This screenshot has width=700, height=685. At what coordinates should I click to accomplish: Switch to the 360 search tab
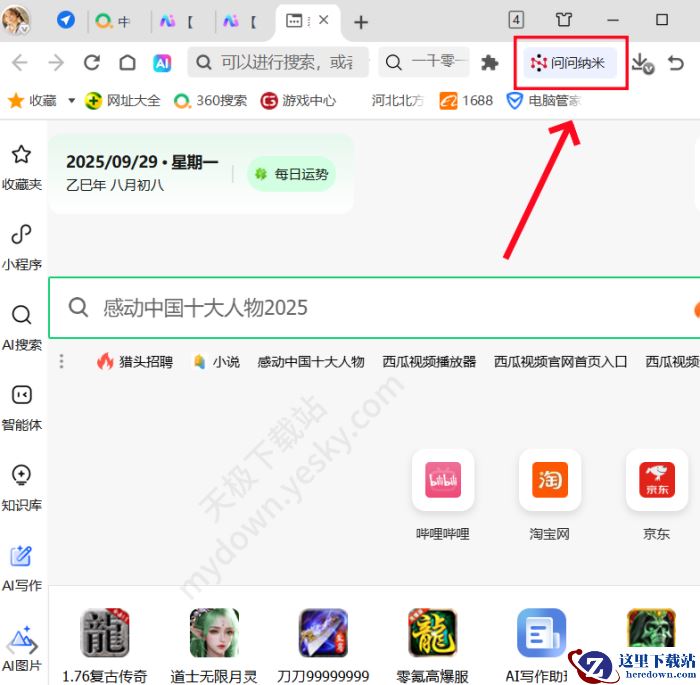[112, 21]
